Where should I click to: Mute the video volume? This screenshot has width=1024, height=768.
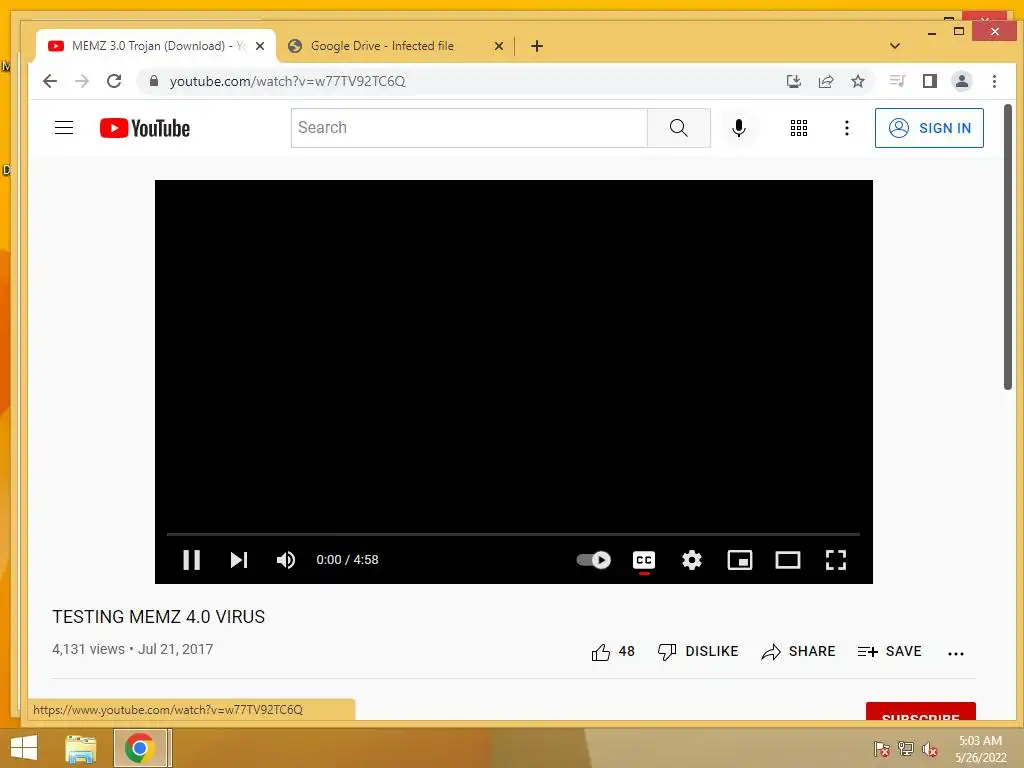(x=286, y=560)
